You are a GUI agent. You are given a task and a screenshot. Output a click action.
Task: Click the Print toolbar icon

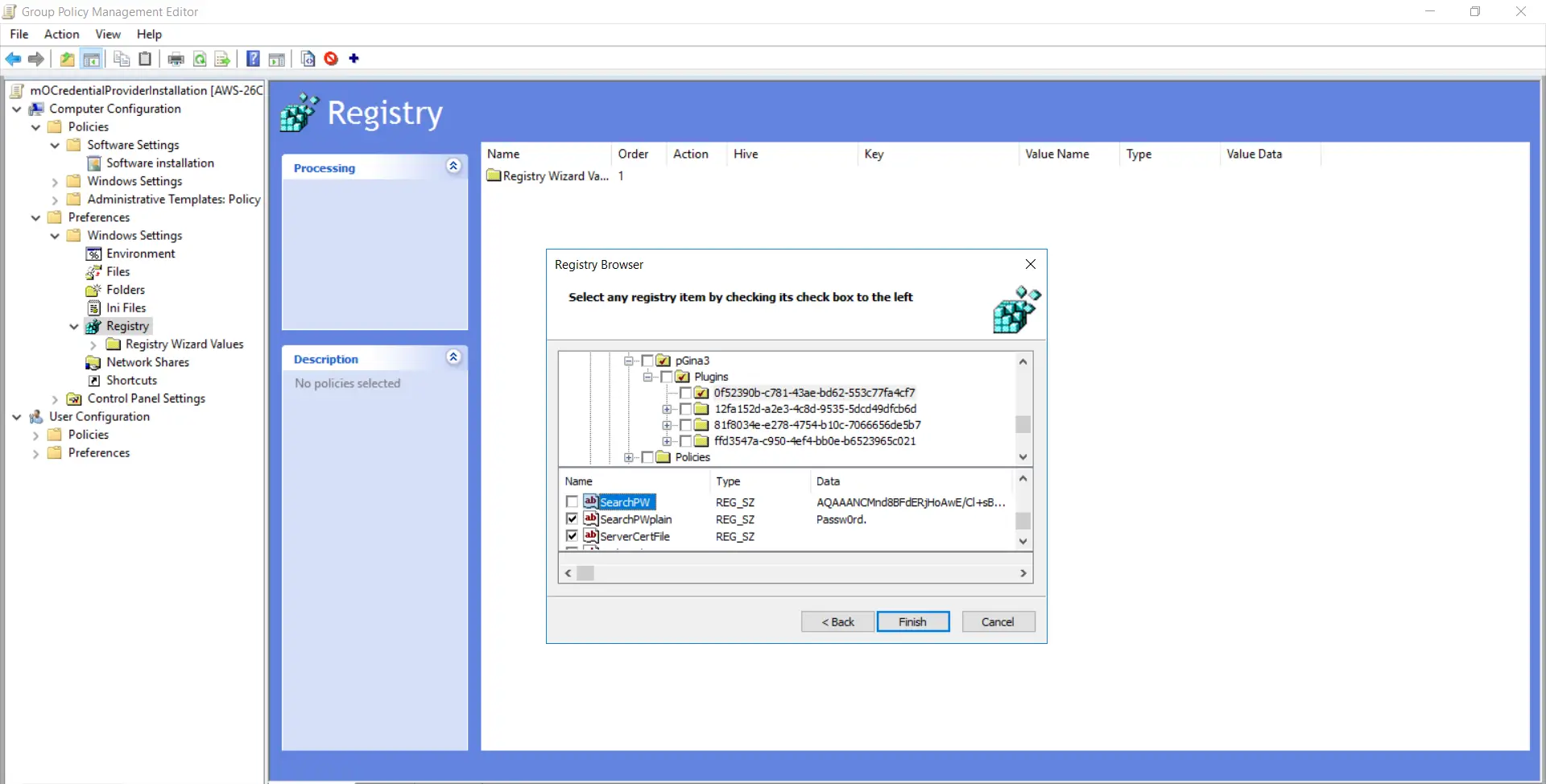[176, 59]
